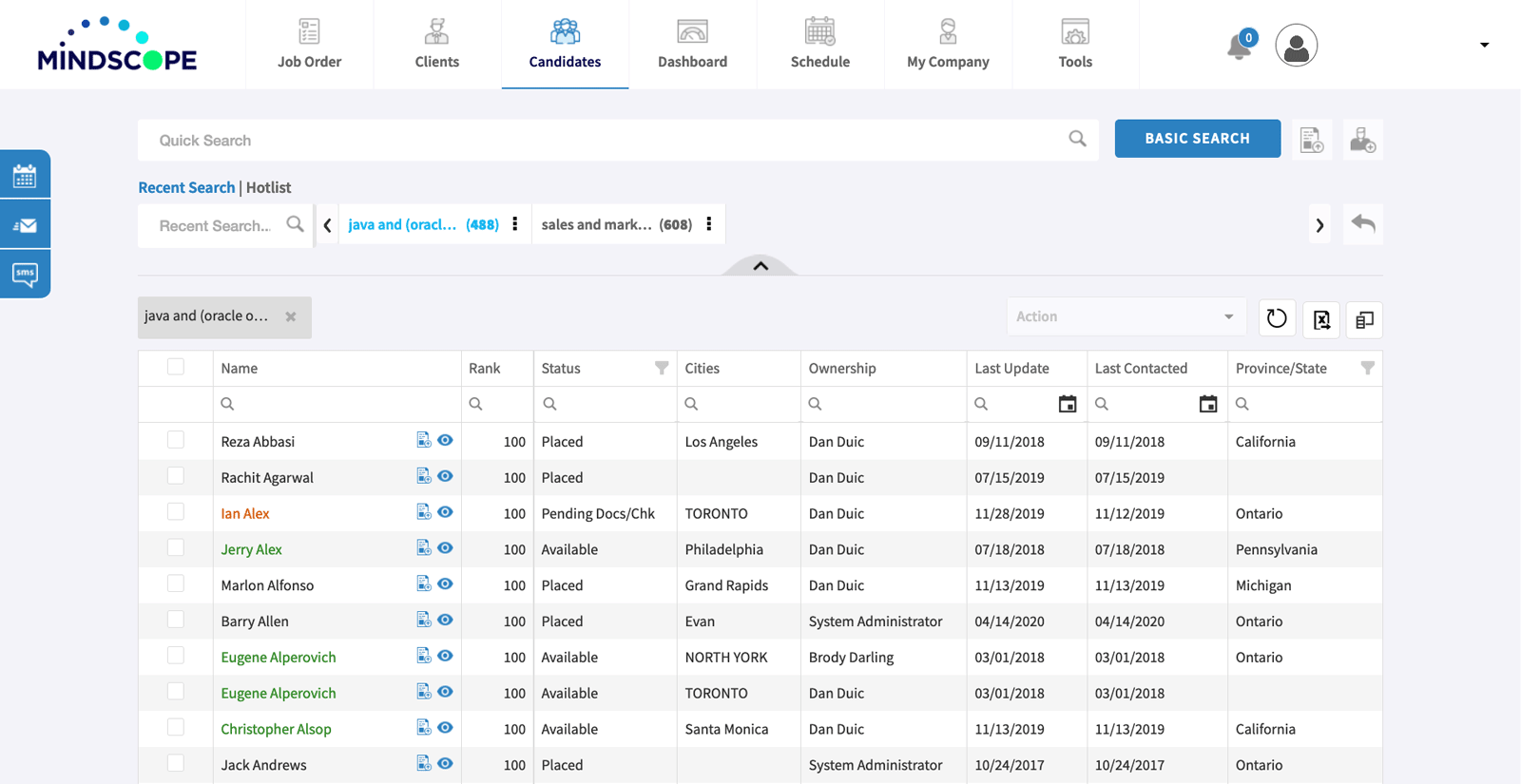Click the notification bell icon

1240,46
